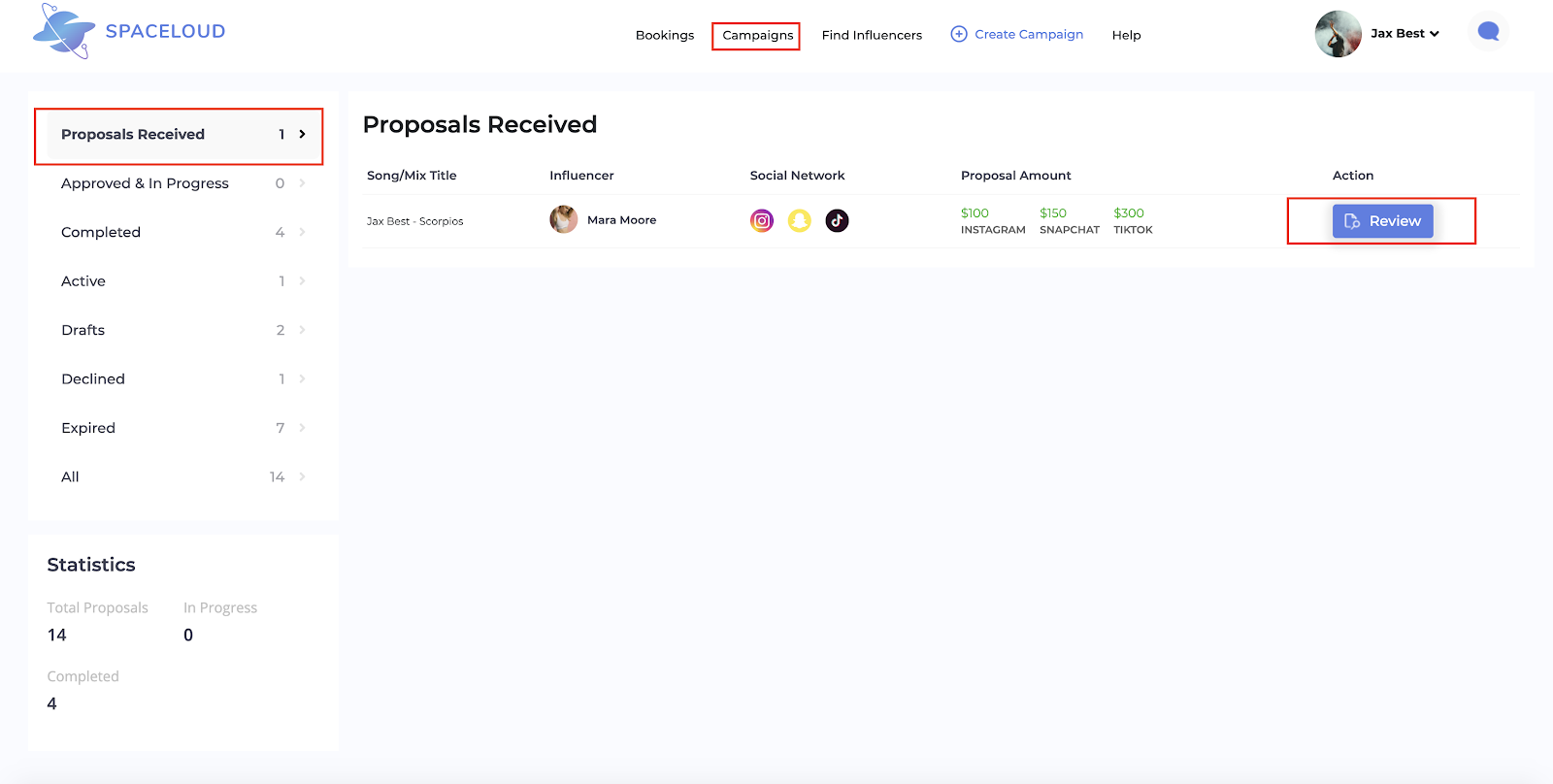Image resolution: width=1553 pixels, height=784 pixels.
Task: Click the plus icon beside Create Campaign
Action: 959,34
